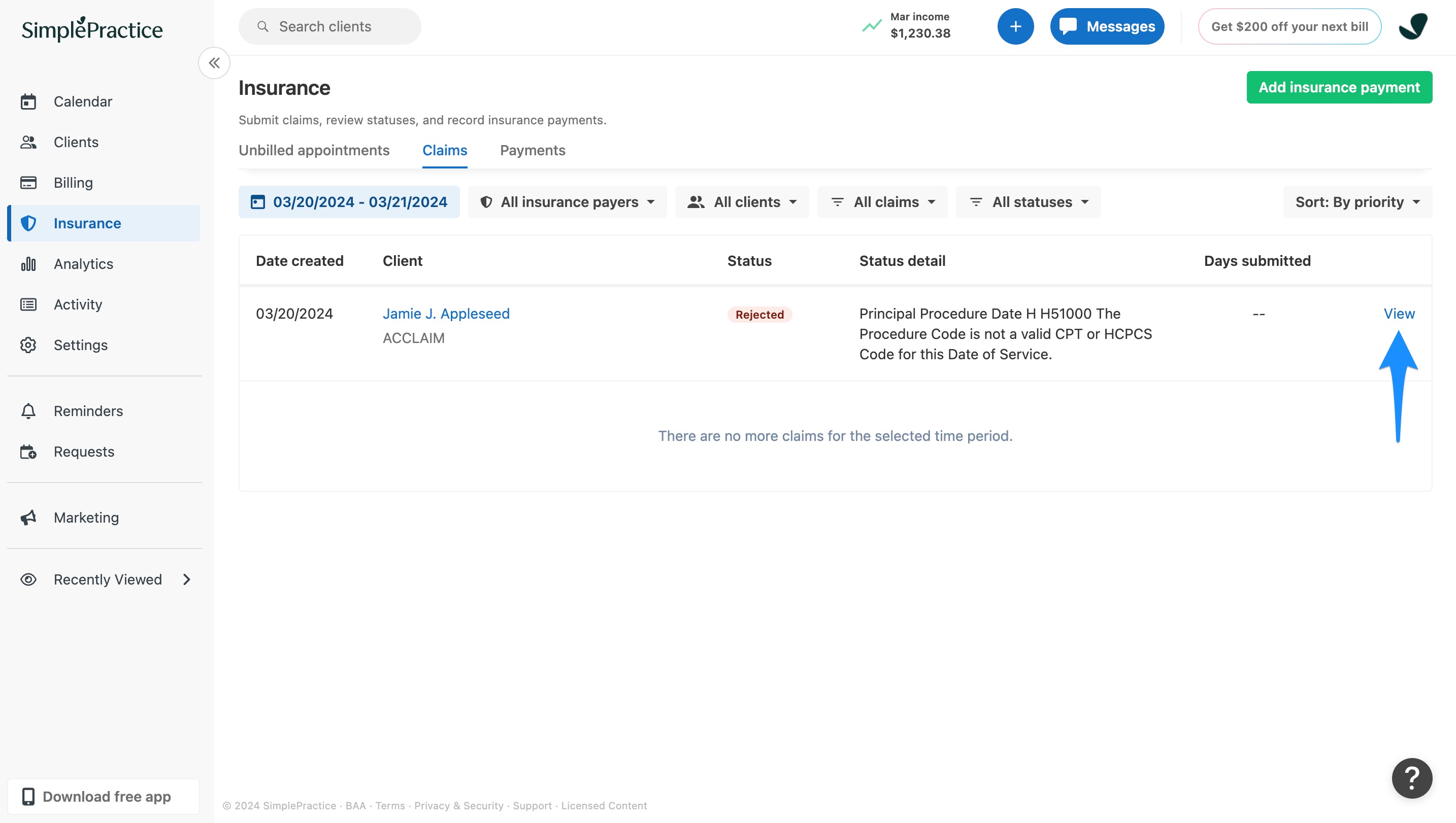Switch to Payments tab
Image resolution: width=1456 pixels, height=823 pixels.
[533, 150]
